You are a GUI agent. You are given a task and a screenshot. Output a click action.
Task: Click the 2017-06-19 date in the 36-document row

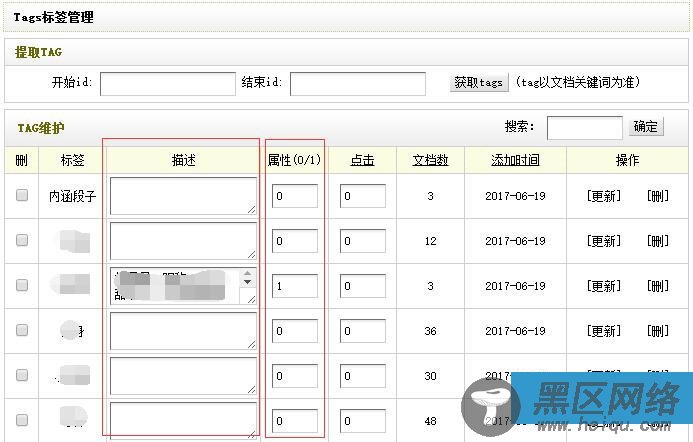pyautogui.click(x=515, y=331)
